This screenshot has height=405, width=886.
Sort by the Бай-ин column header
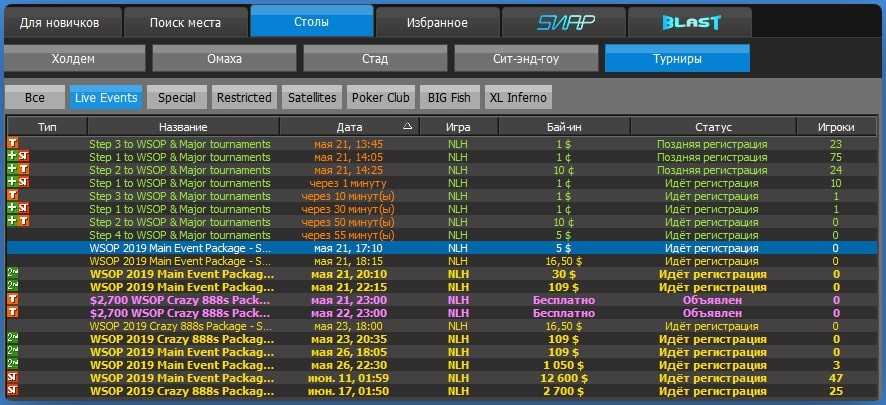(x=564, y=127)
